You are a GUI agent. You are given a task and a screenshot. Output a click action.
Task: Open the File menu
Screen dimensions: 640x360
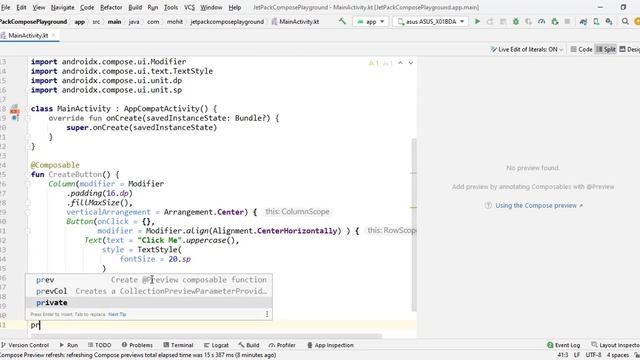click(6, 7)
